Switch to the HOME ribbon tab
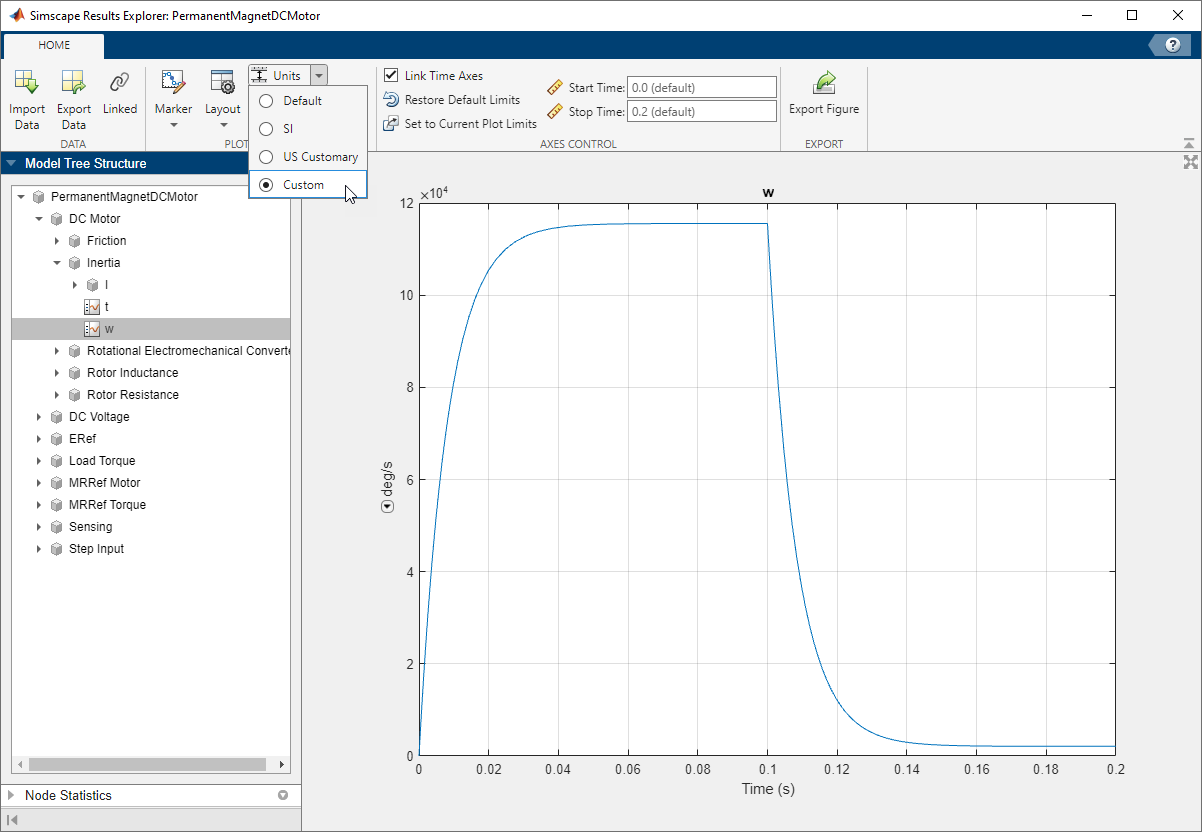Image resolution: width=1202 pixels, height=832 pixels. tap(54, 45)
